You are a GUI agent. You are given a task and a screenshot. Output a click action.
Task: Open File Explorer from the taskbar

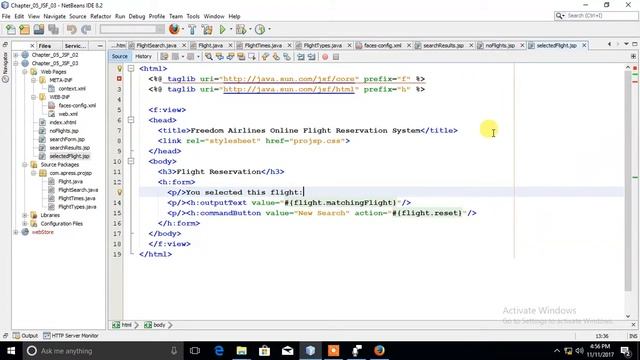pos(242,351)
